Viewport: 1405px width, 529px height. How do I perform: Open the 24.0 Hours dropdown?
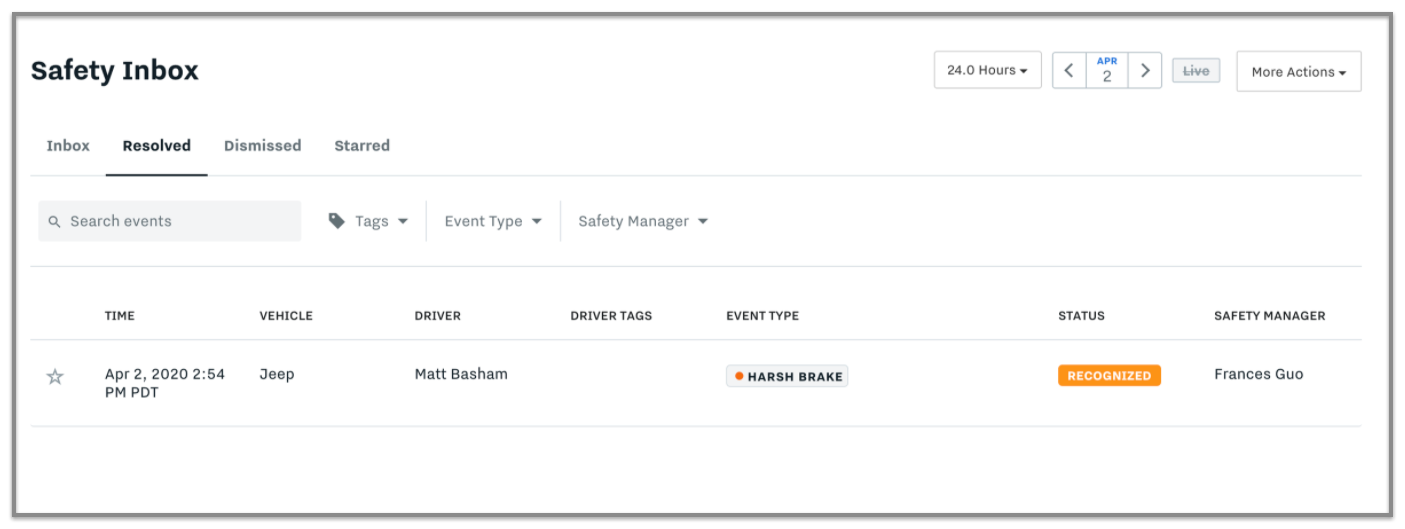[987, 70]
